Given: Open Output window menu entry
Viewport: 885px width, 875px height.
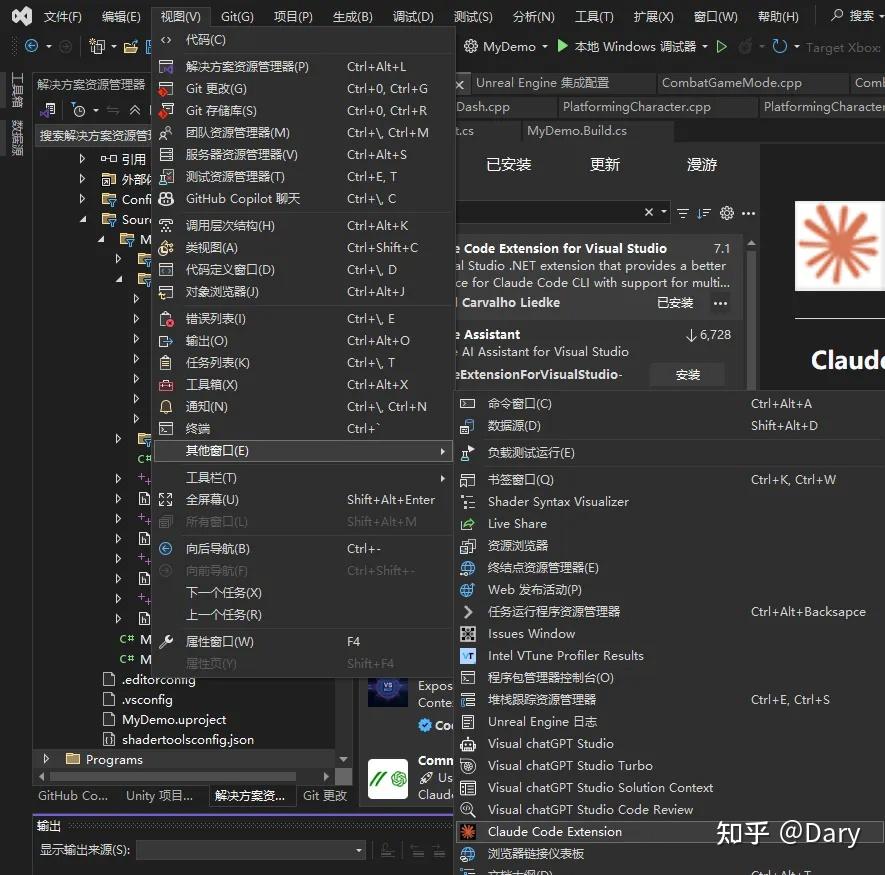Looking at the screenshot, I should [x=304, y=341].
